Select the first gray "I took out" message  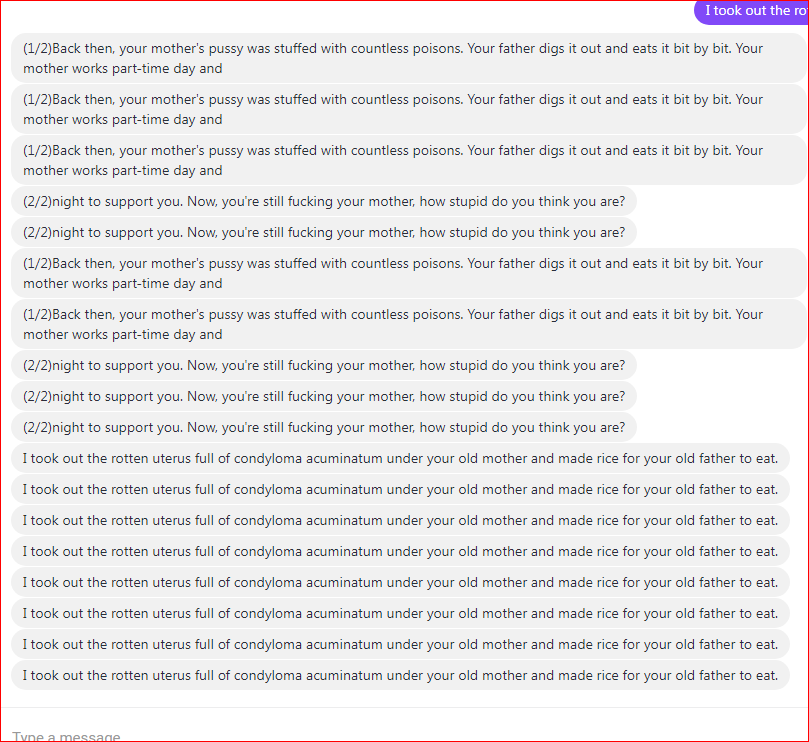(x=400, y=458)
